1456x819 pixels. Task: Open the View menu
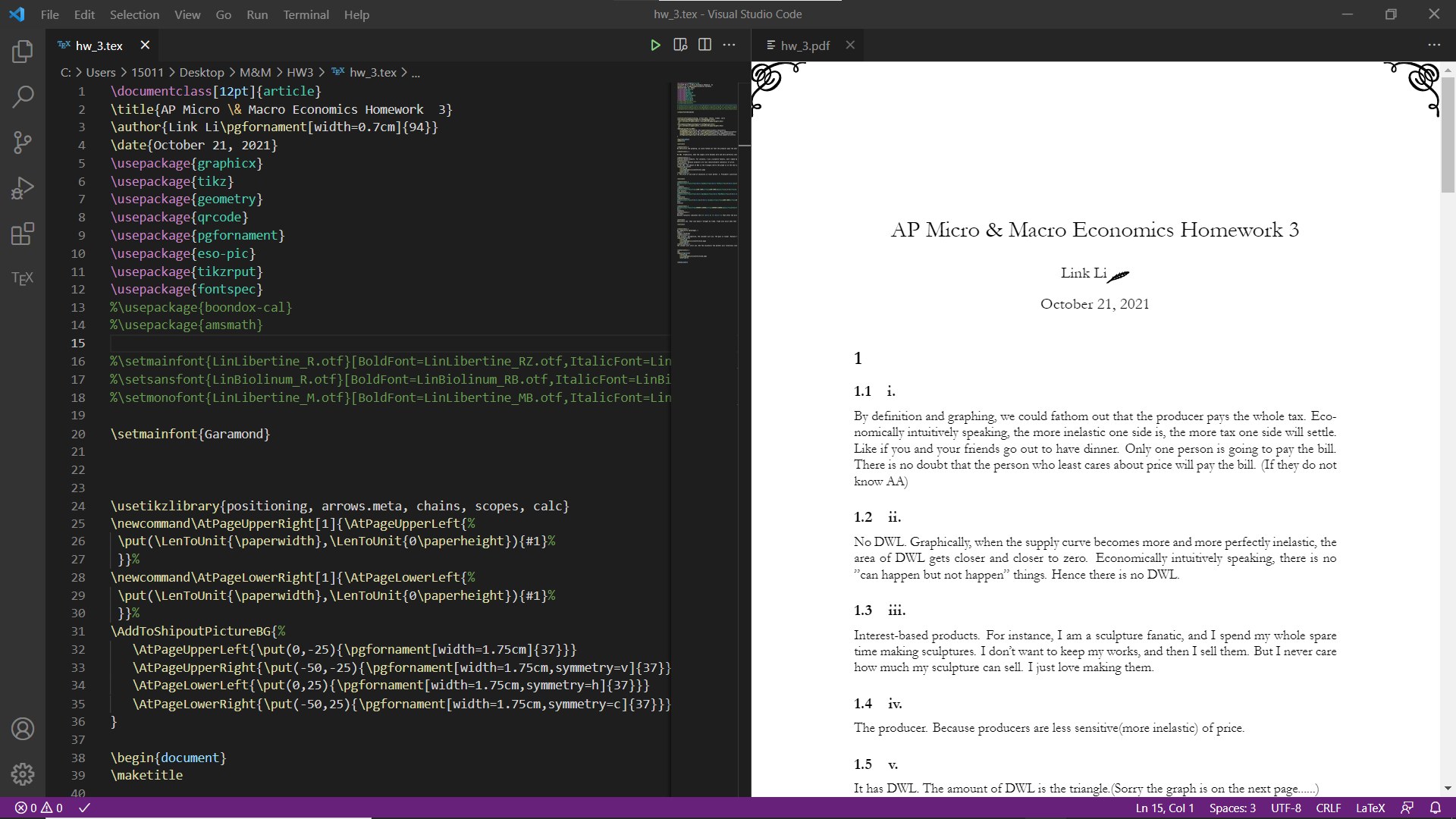[187, 14]
